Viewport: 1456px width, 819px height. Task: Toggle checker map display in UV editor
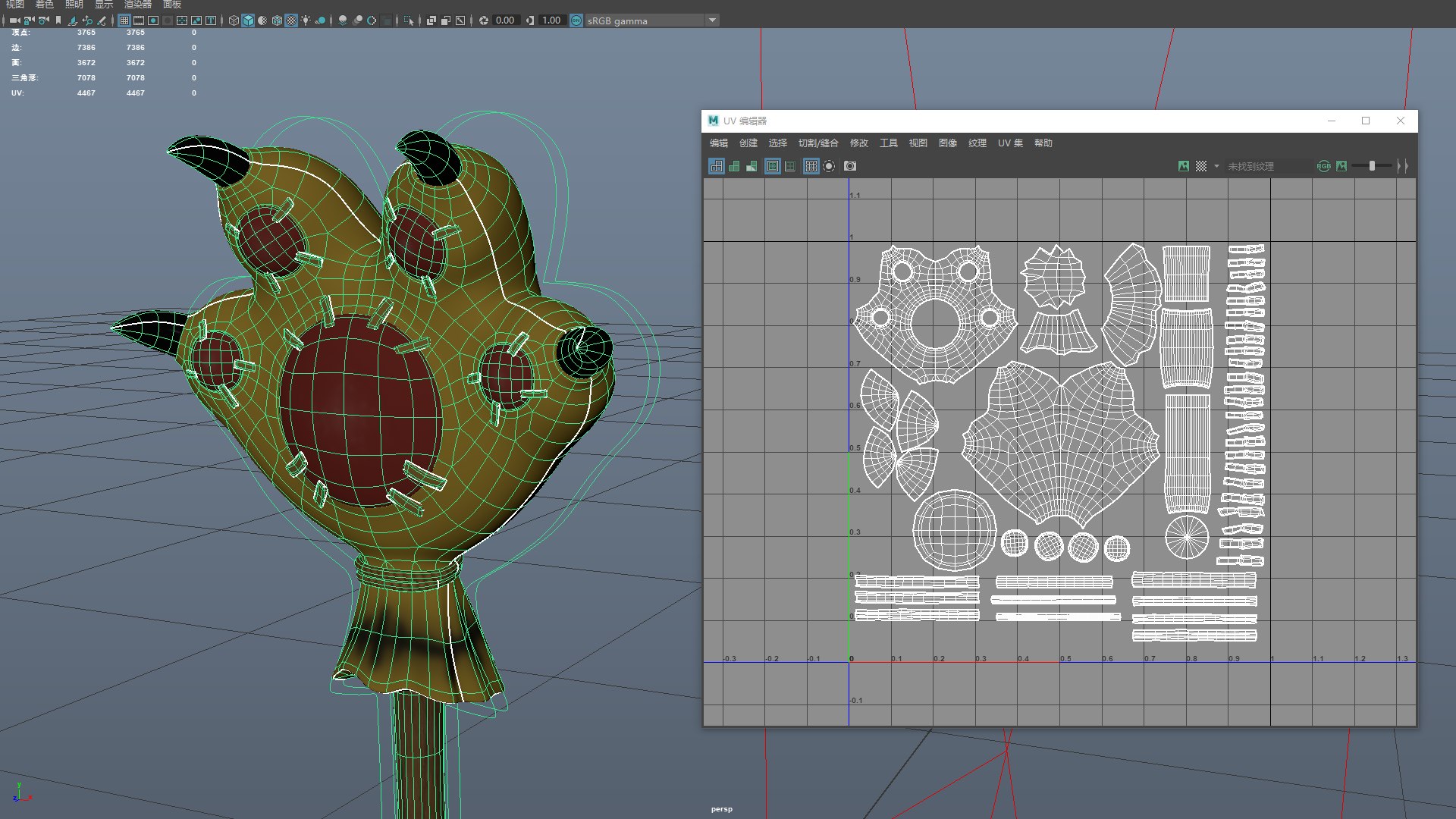[1201, 166]
